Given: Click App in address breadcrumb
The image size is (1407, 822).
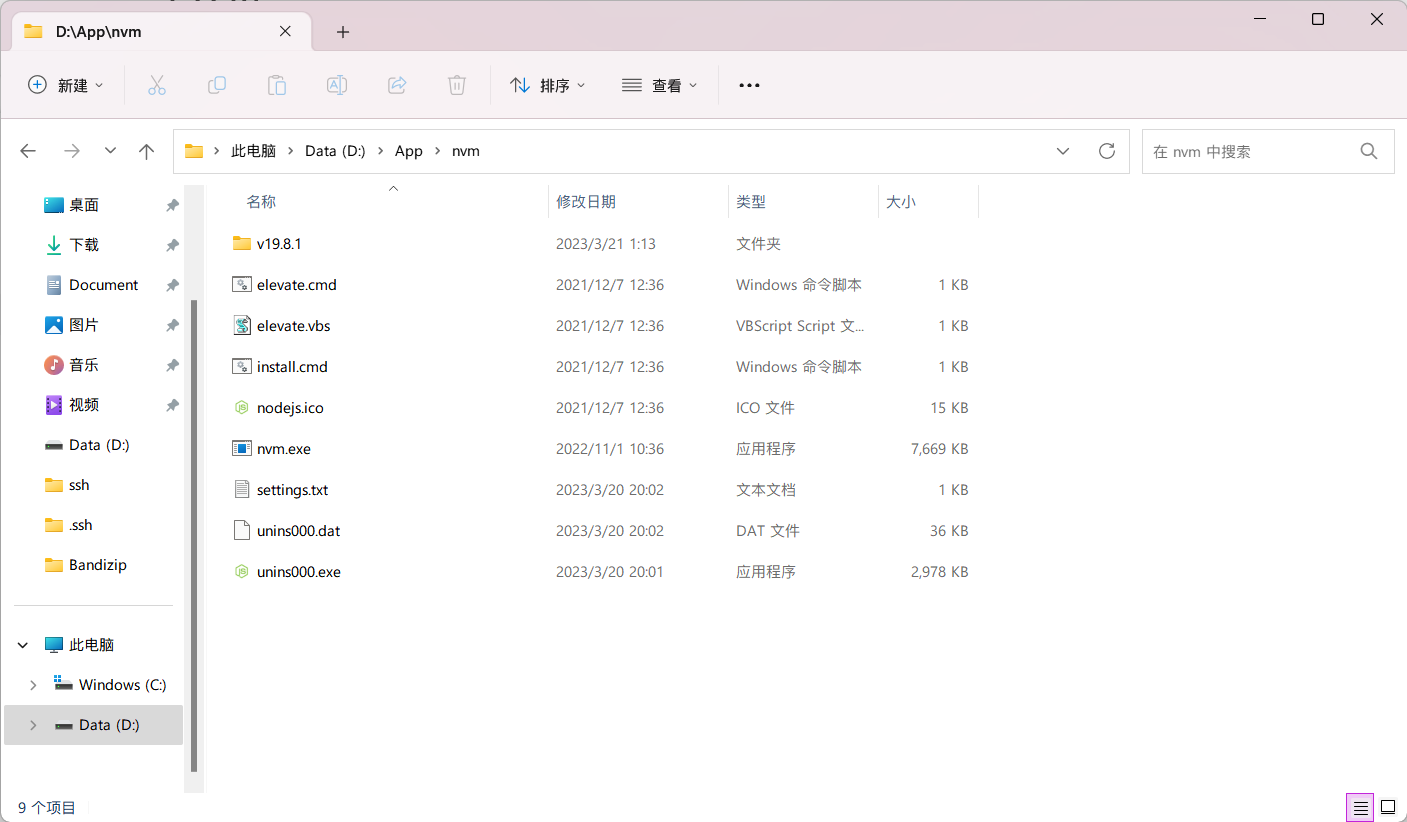Looking at the screenshot, I should coord(409,151).
